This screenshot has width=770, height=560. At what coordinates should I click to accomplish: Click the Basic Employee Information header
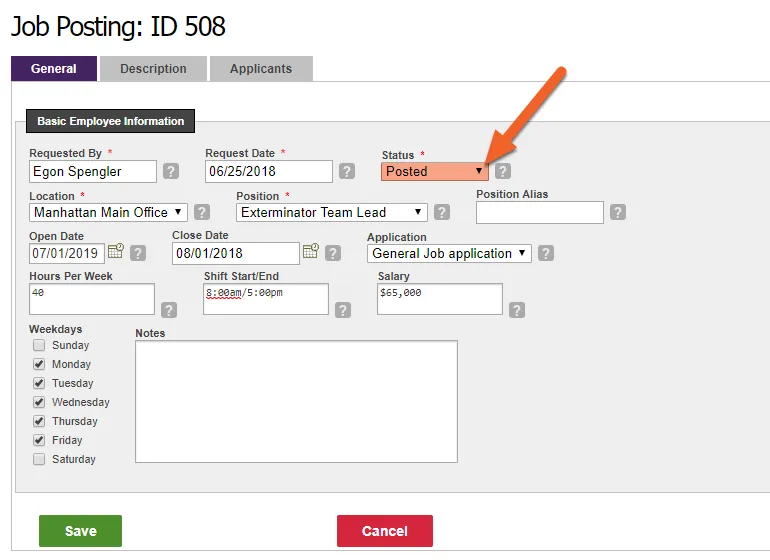click(x=110, y=121)
